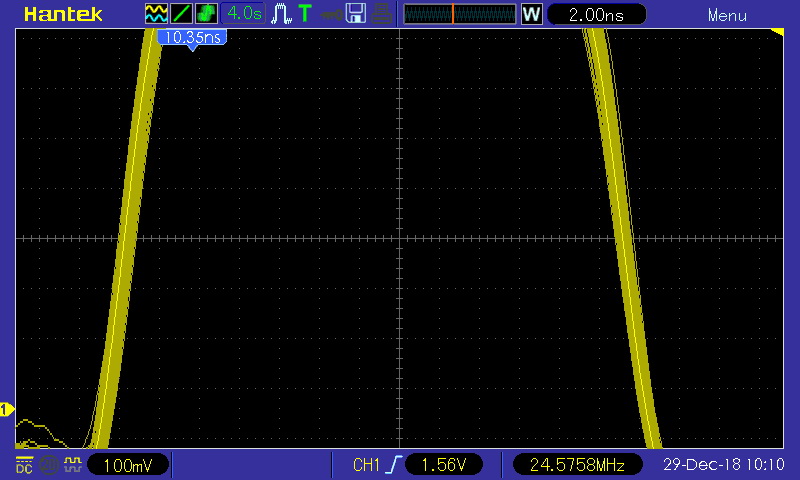Click the green persistence display icon
Viewport: 800px width, 480px height.
206,14
